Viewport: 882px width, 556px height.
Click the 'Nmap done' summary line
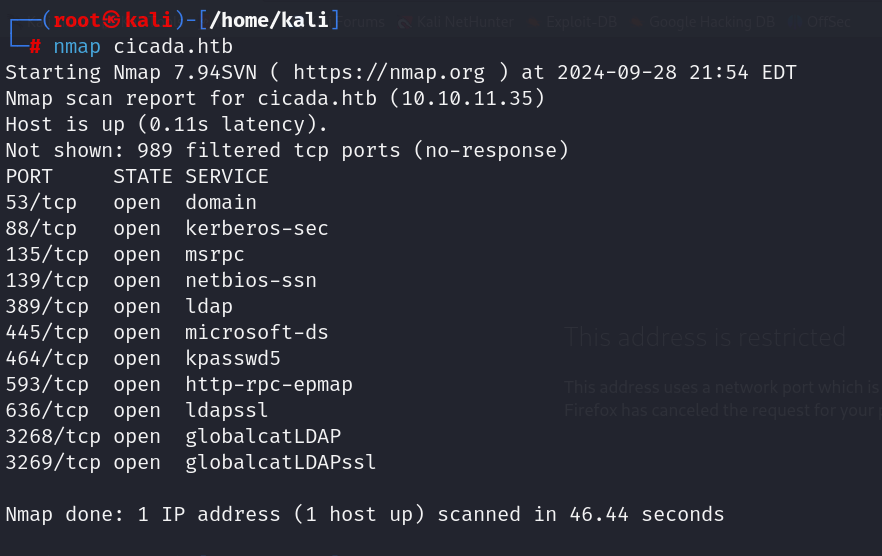click(x=365, y=514)
